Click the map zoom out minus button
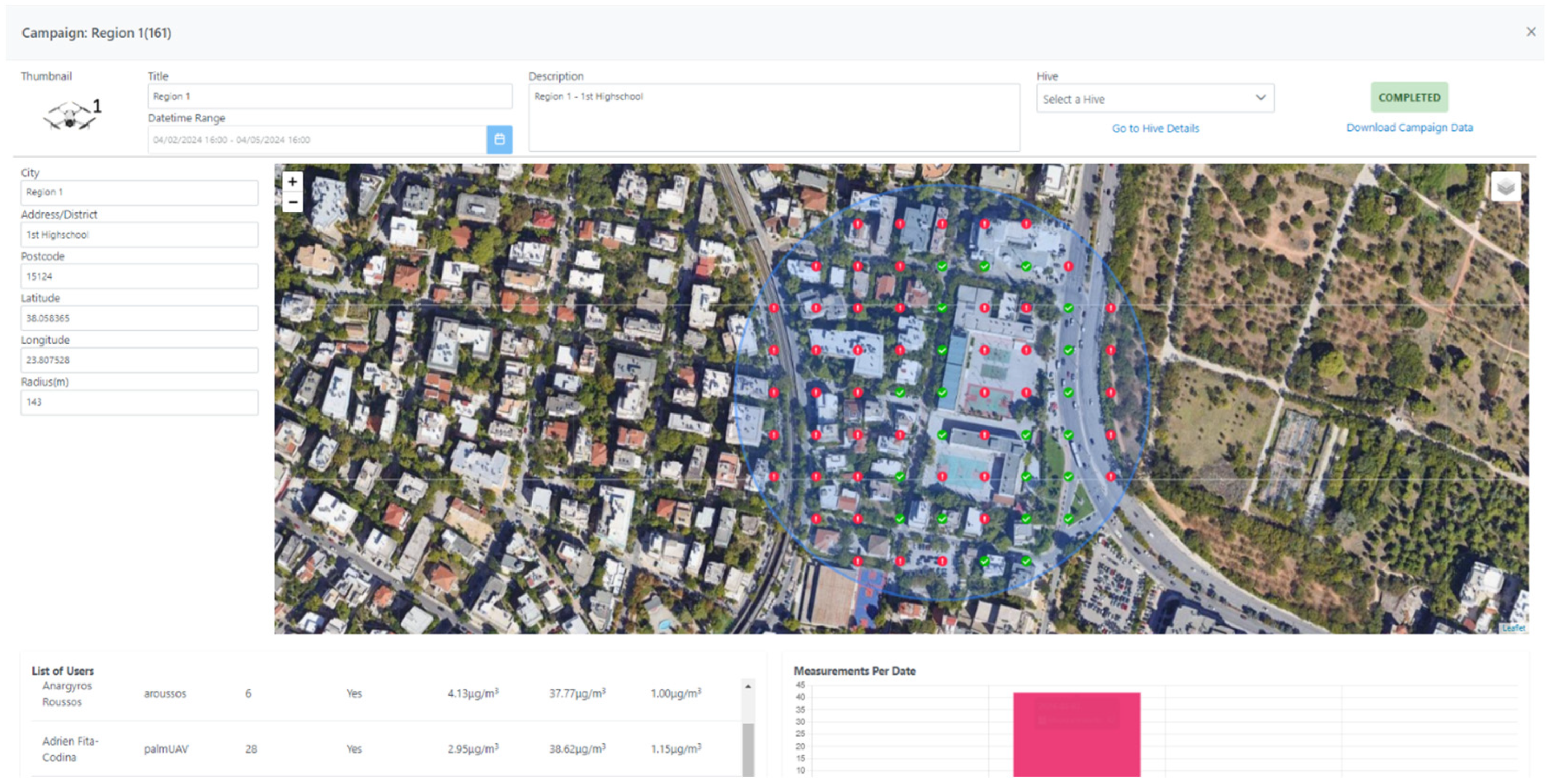The image size is (1549, 784). point(292,203)
